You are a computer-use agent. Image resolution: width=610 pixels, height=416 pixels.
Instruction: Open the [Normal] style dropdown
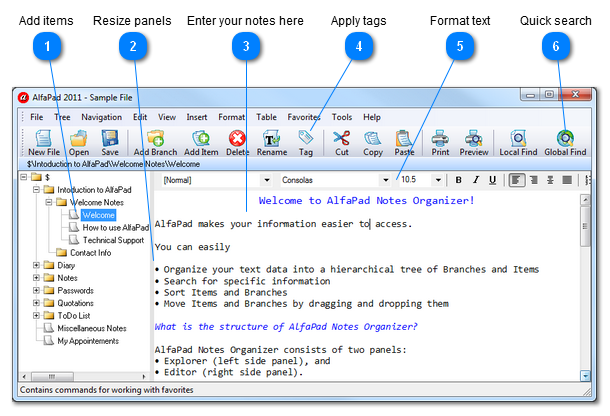267,180
